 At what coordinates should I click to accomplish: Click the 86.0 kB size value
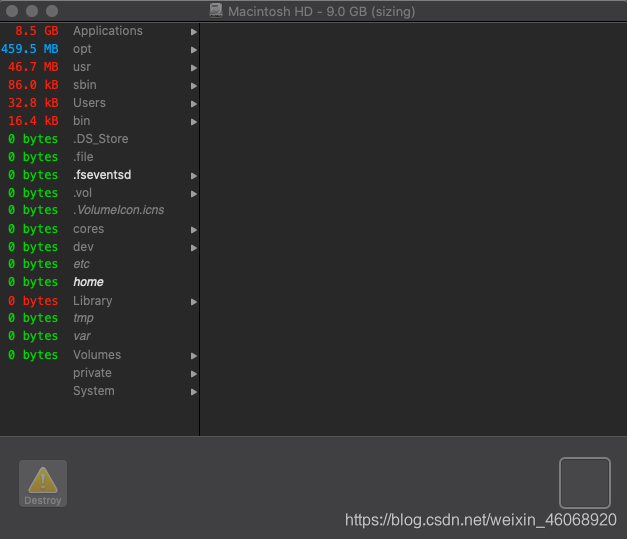[33, 85]
